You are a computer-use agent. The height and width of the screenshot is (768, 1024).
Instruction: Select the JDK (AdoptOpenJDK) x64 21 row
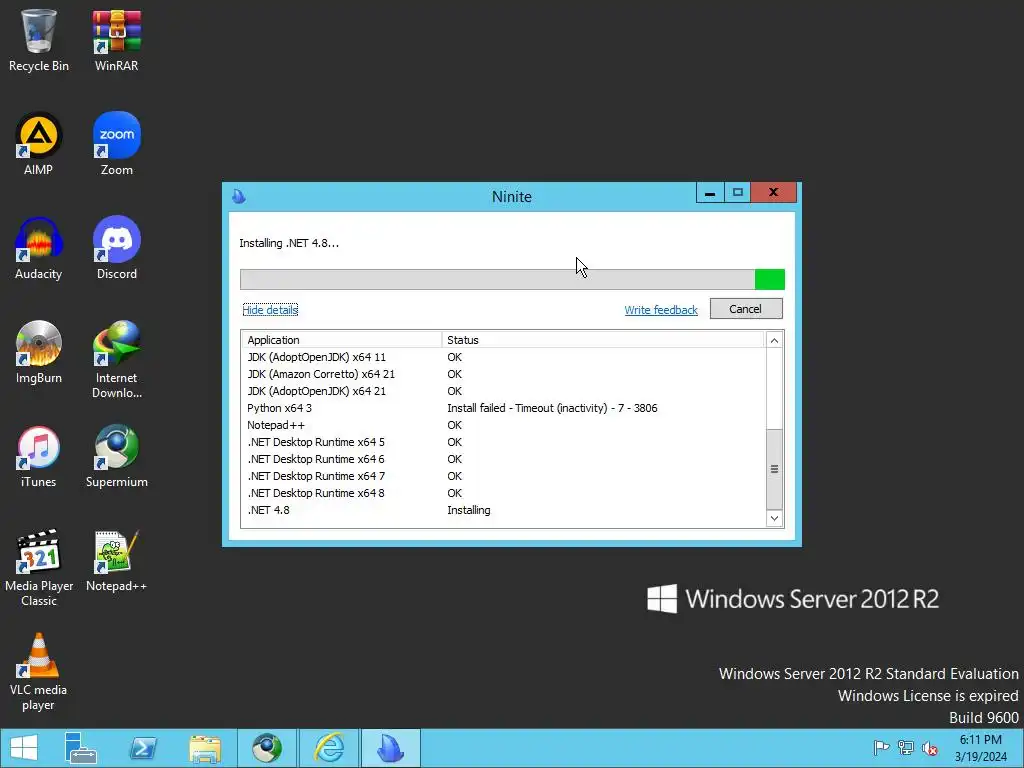click(x=503, y=391)
